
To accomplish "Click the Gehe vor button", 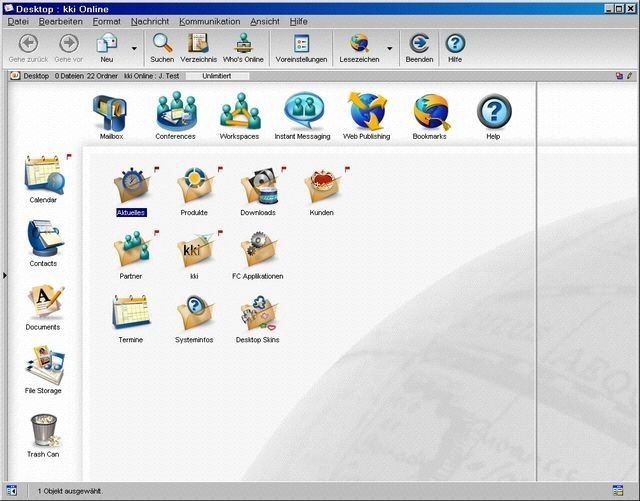I will point(69,48).
